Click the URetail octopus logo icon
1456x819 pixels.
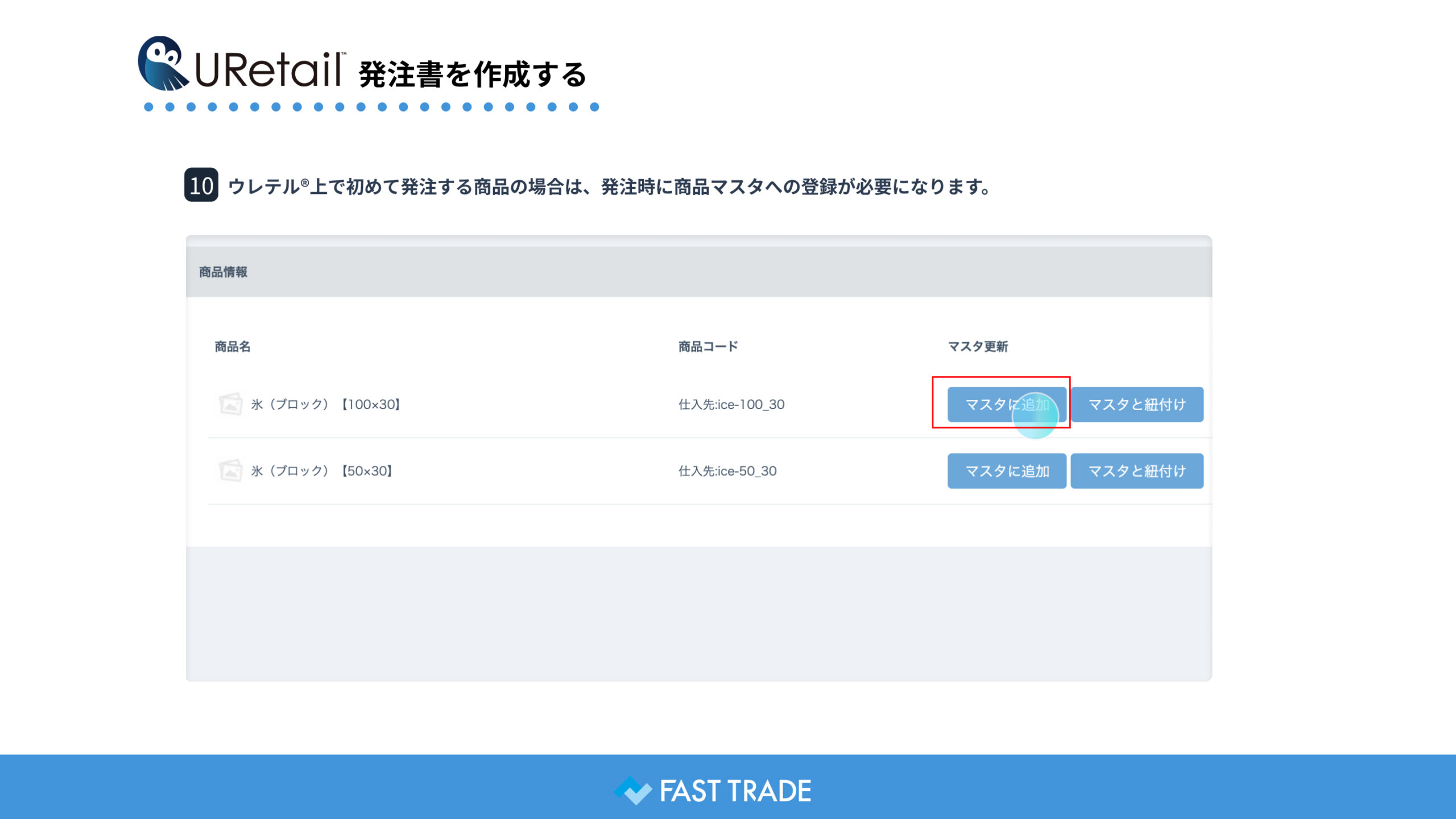tap(163, 64)
